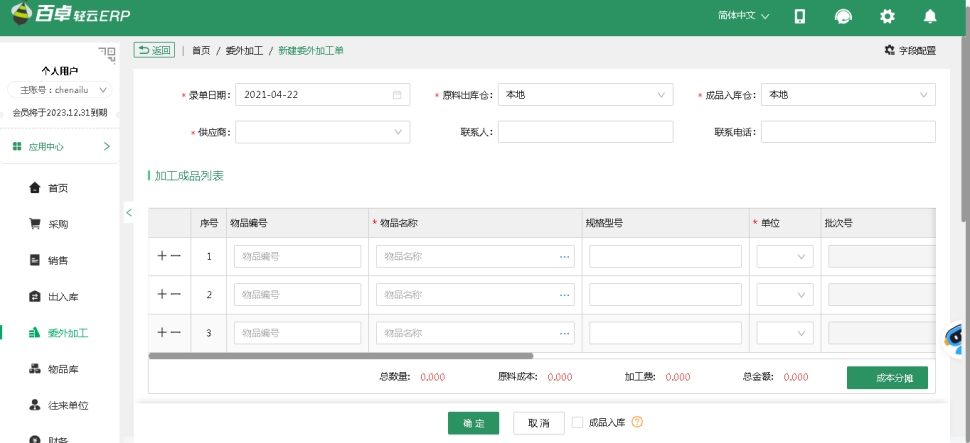
Task: Go to 物品库 in the sidebar
Action: pyautogui.click(x=62, y=369)
